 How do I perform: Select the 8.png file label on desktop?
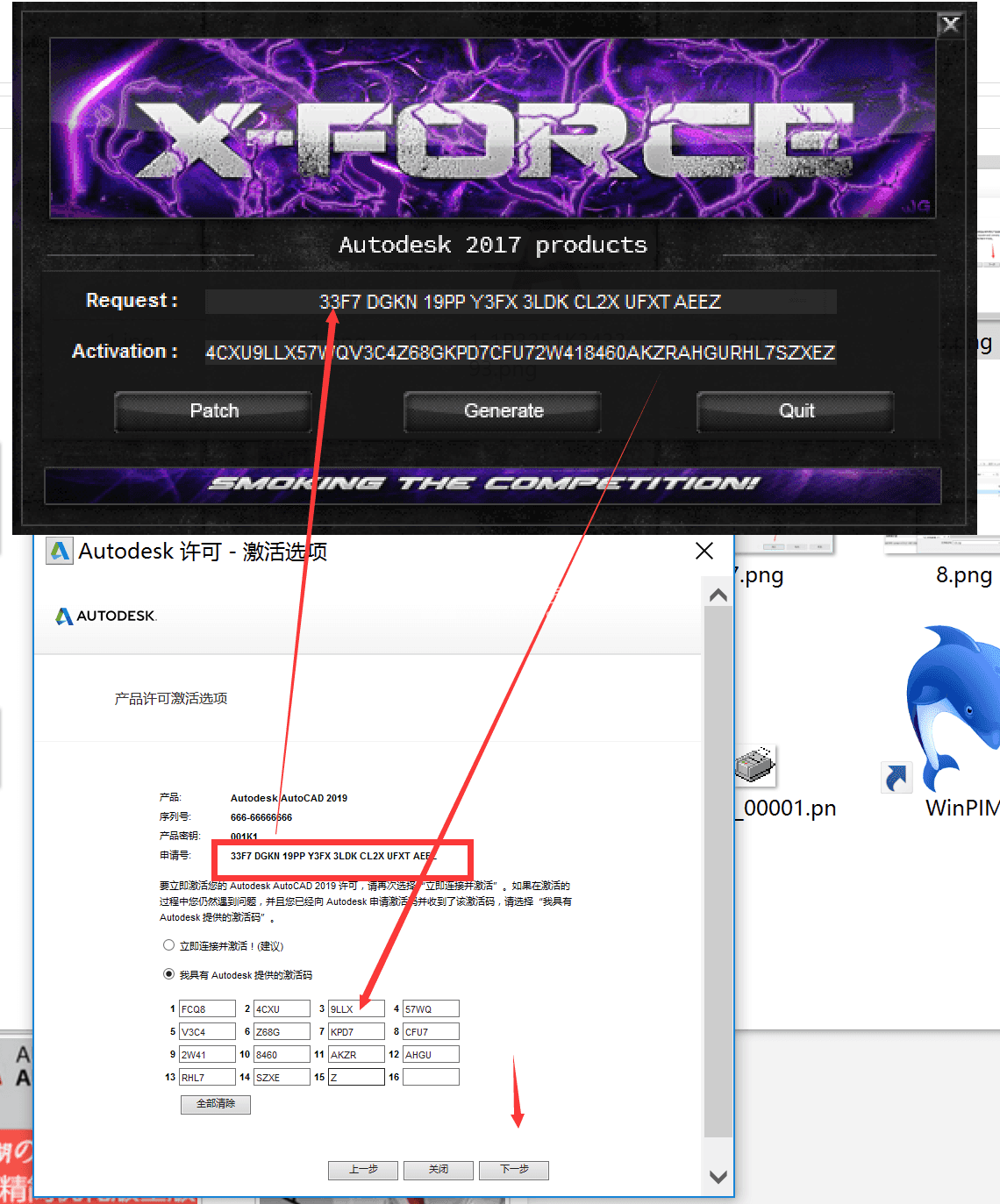pyautogui.click(x=964, y=575)
